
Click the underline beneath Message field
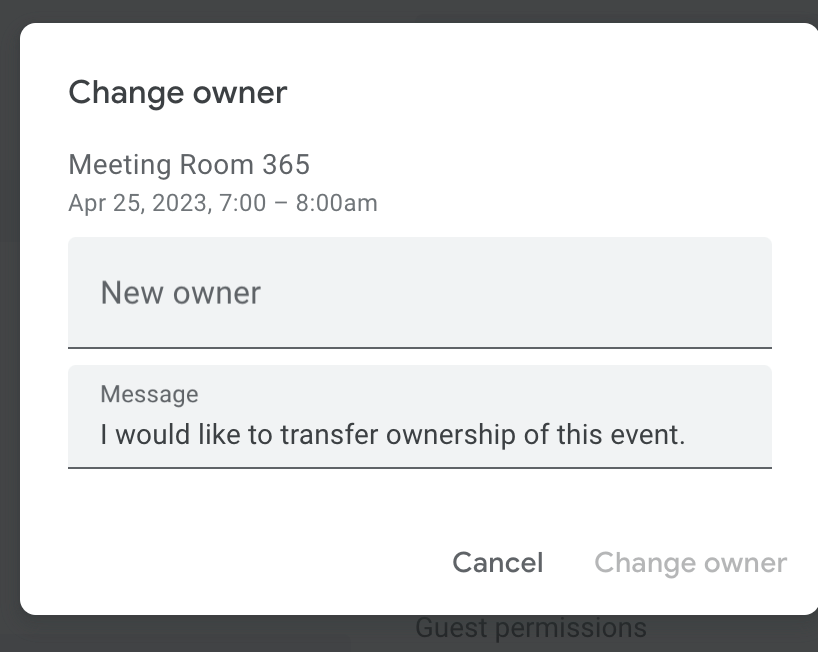[419, 467]
